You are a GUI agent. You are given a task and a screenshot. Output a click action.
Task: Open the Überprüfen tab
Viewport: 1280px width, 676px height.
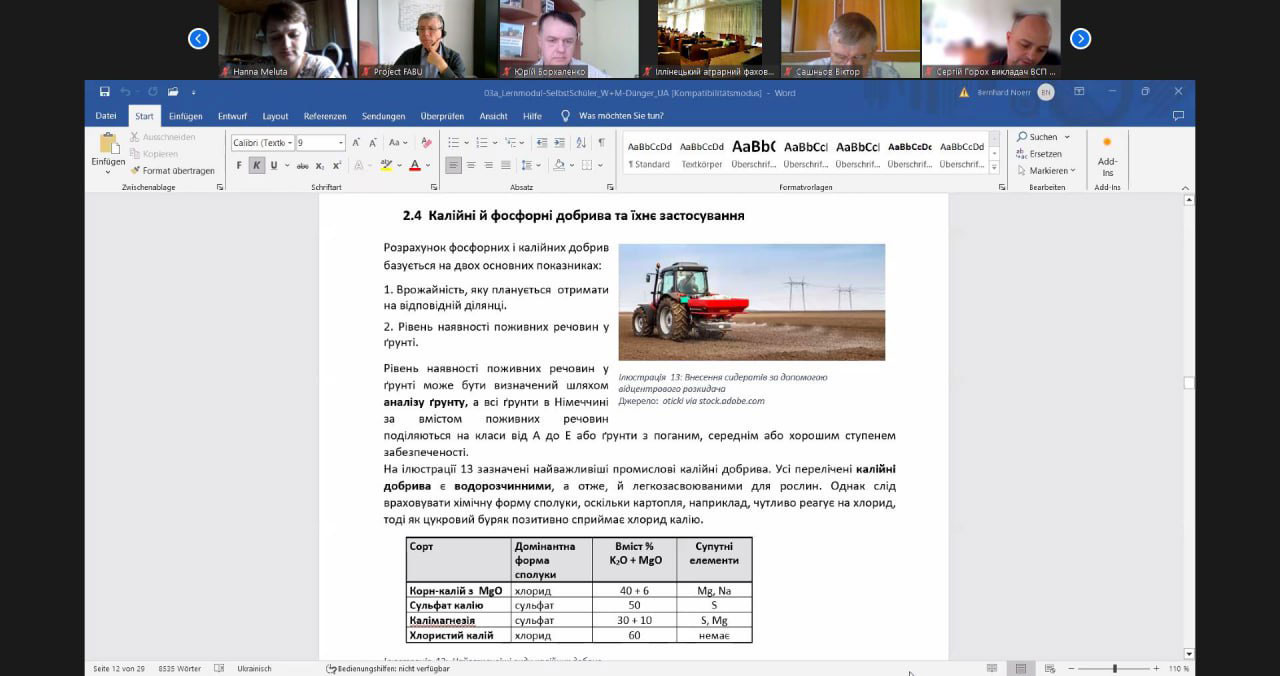(442, 116)
